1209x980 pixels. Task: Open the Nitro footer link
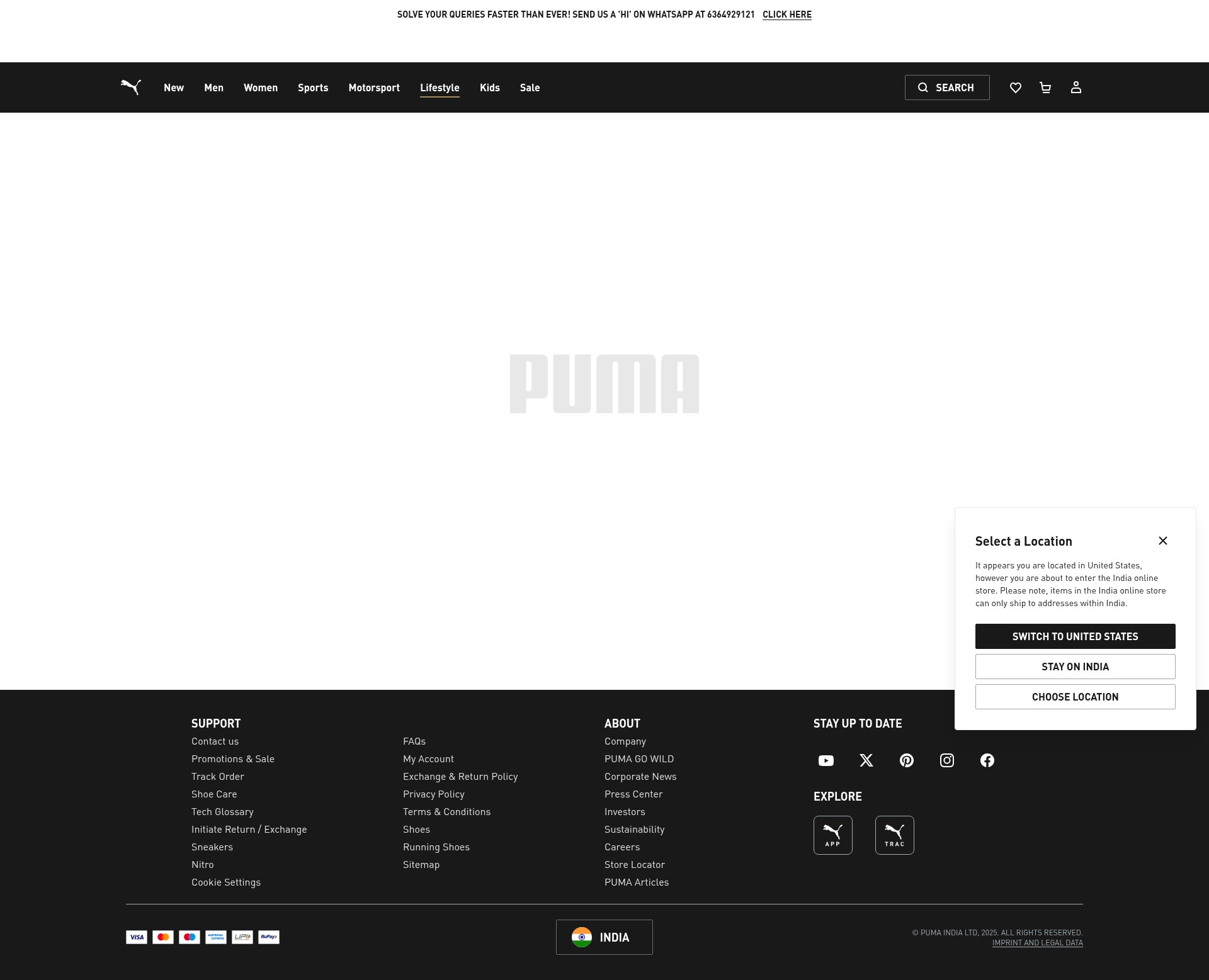point(203,865)
